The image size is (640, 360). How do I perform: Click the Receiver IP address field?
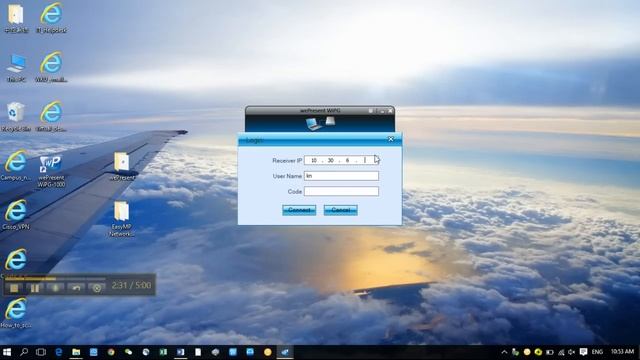(x=341, y=160)
